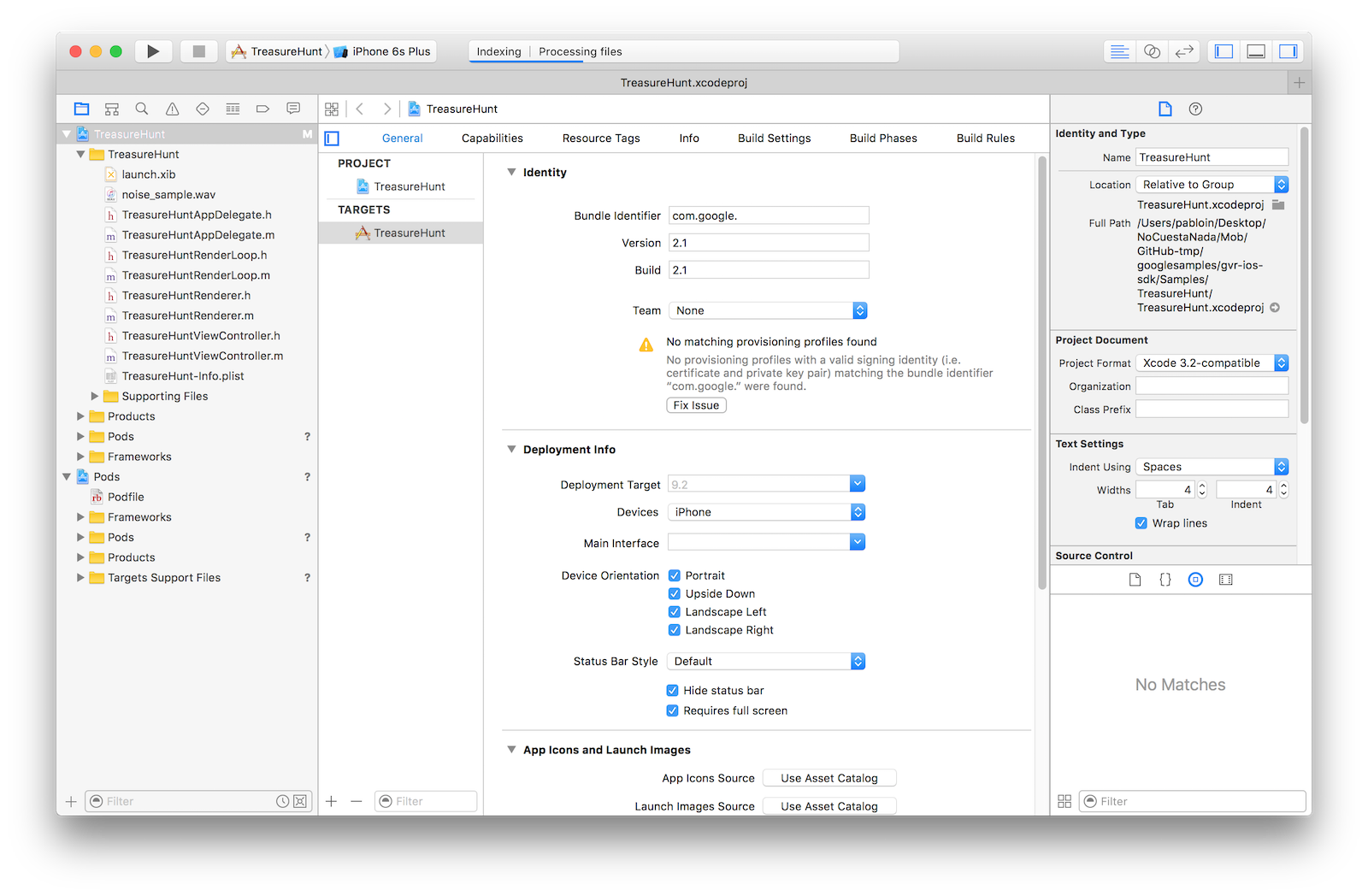Click the Fix Issue button

coord(696,405)
